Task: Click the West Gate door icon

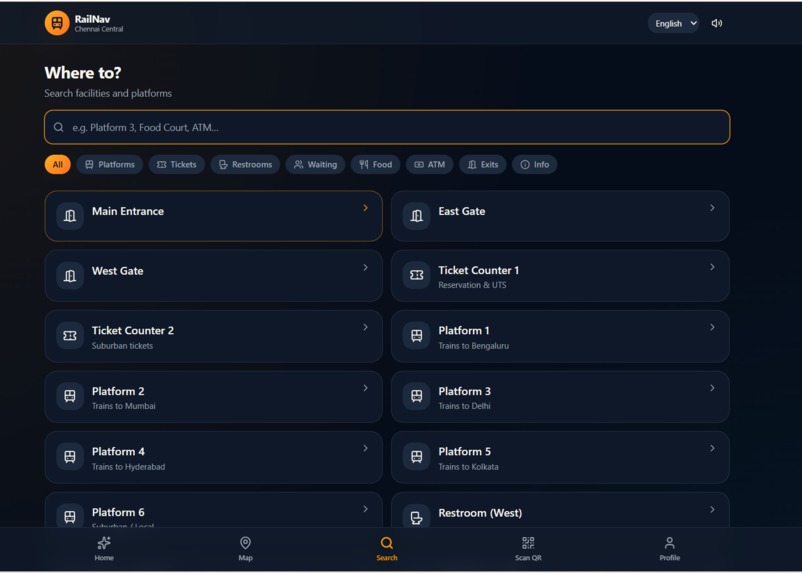Action: (70, 276)
